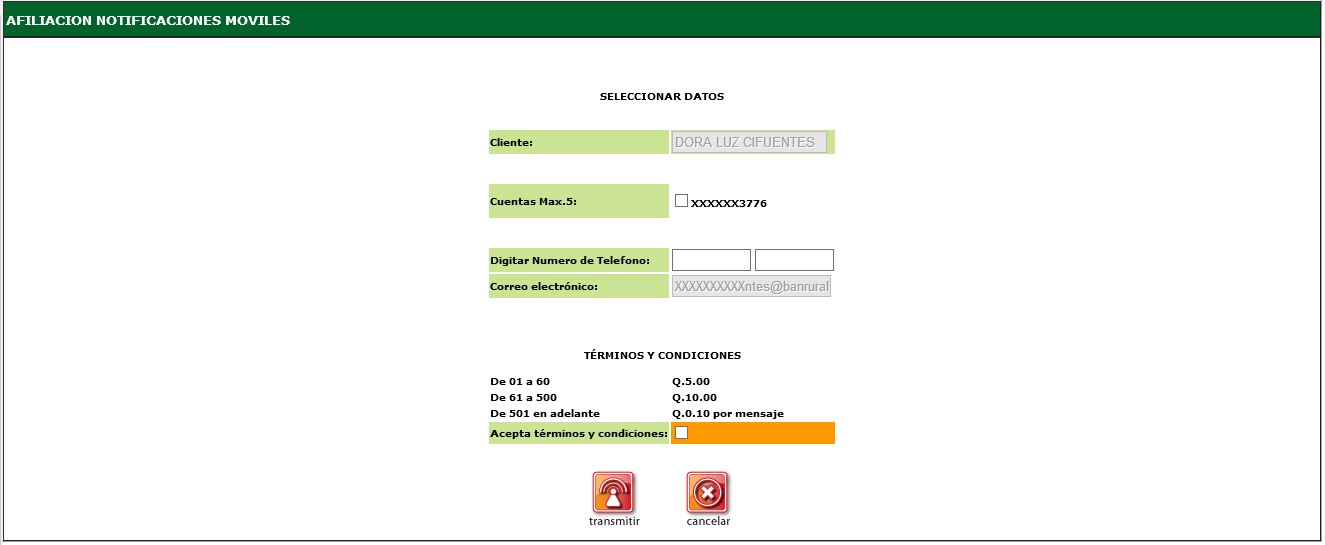
Task: Click the Correo electrónico email field
Action: (x=751, y=286)
